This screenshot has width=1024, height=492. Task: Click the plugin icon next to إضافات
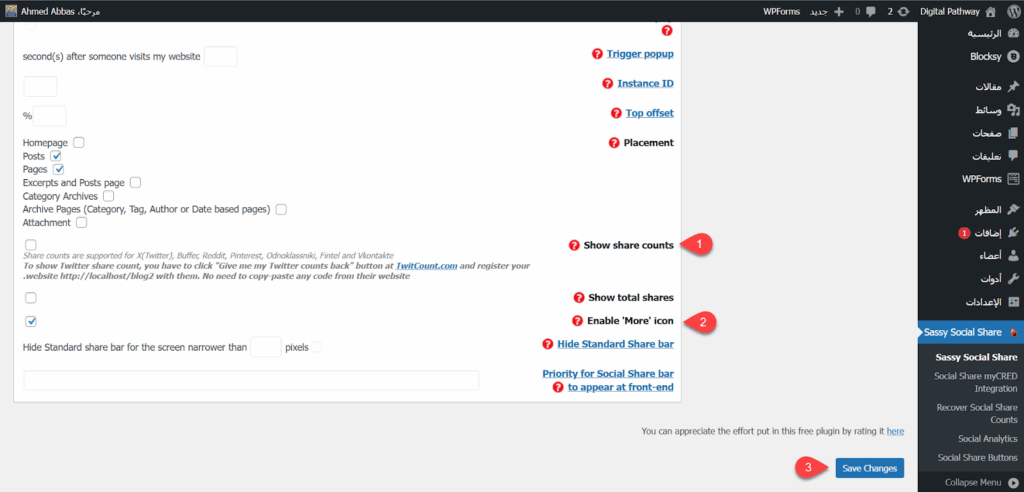[1013, 233]
